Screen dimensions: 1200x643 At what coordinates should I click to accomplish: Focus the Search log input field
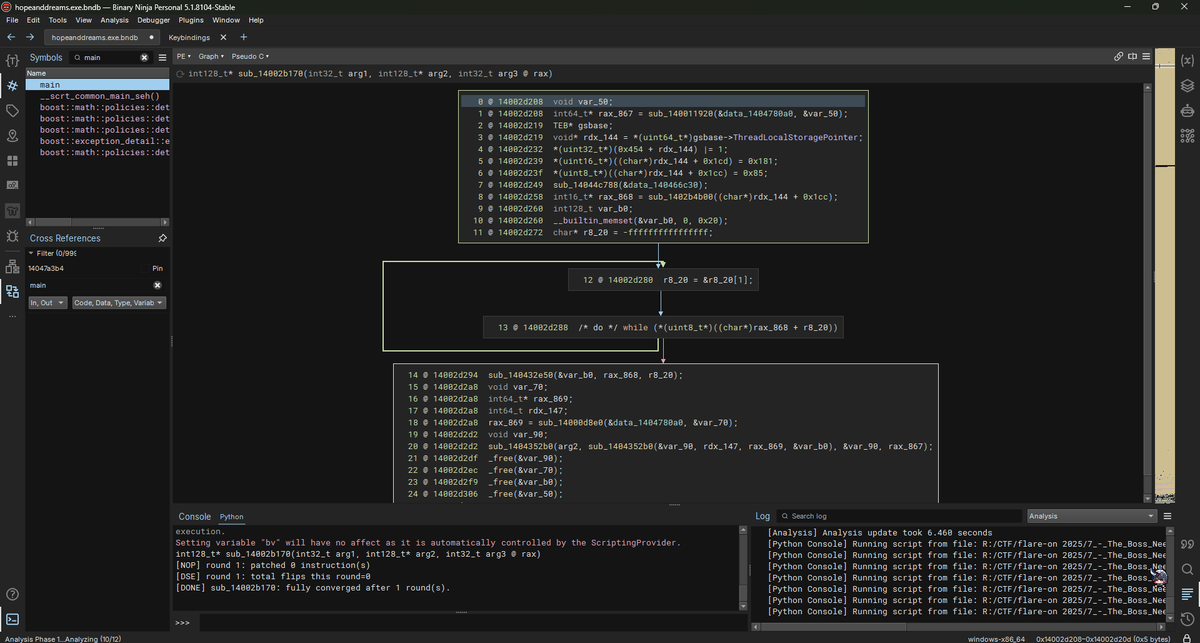(900, 516)
